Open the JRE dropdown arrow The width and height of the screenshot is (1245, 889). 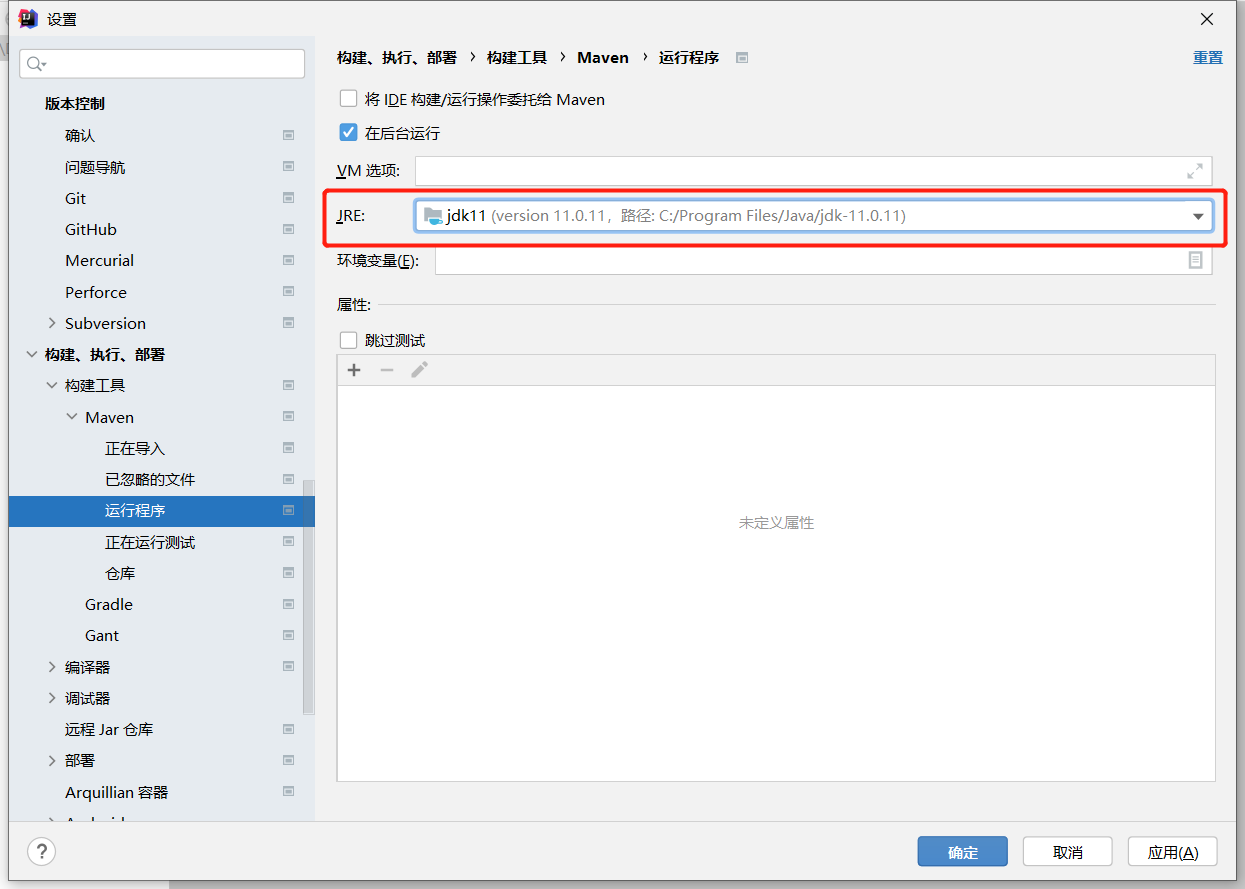pos(1198,216)
